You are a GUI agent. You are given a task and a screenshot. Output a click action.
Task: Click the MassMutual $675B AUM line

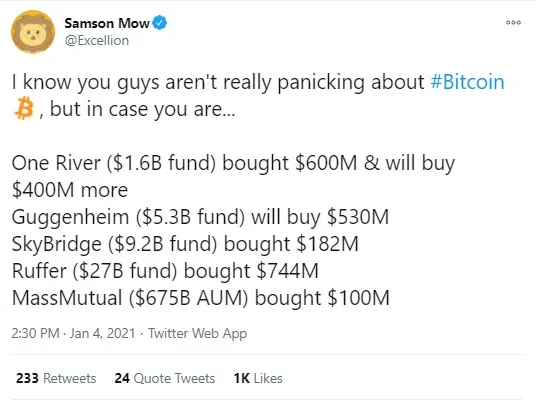201,298
